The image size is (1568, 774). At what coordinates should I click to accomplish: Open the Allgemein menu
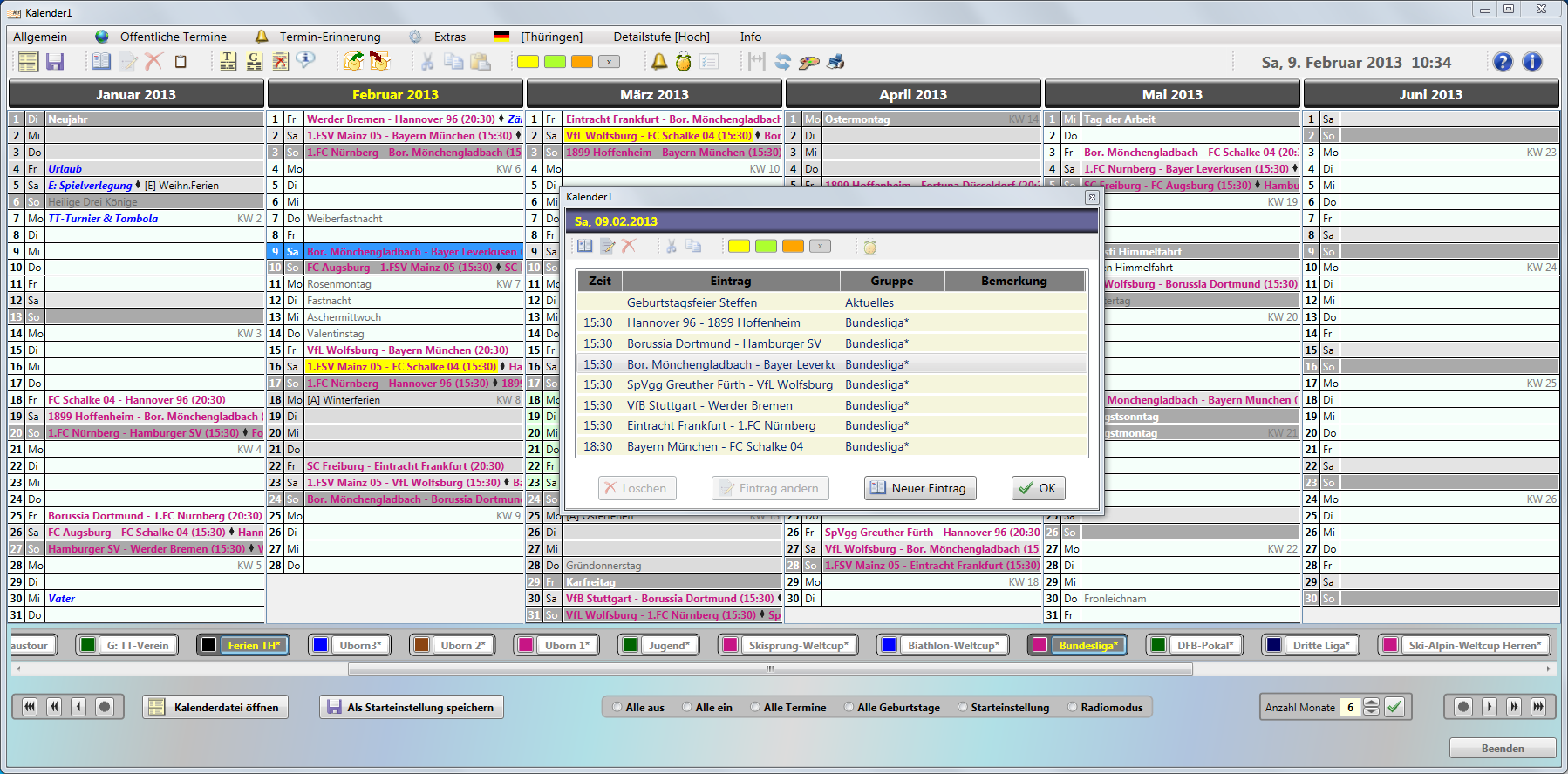[x=40, y=37]
